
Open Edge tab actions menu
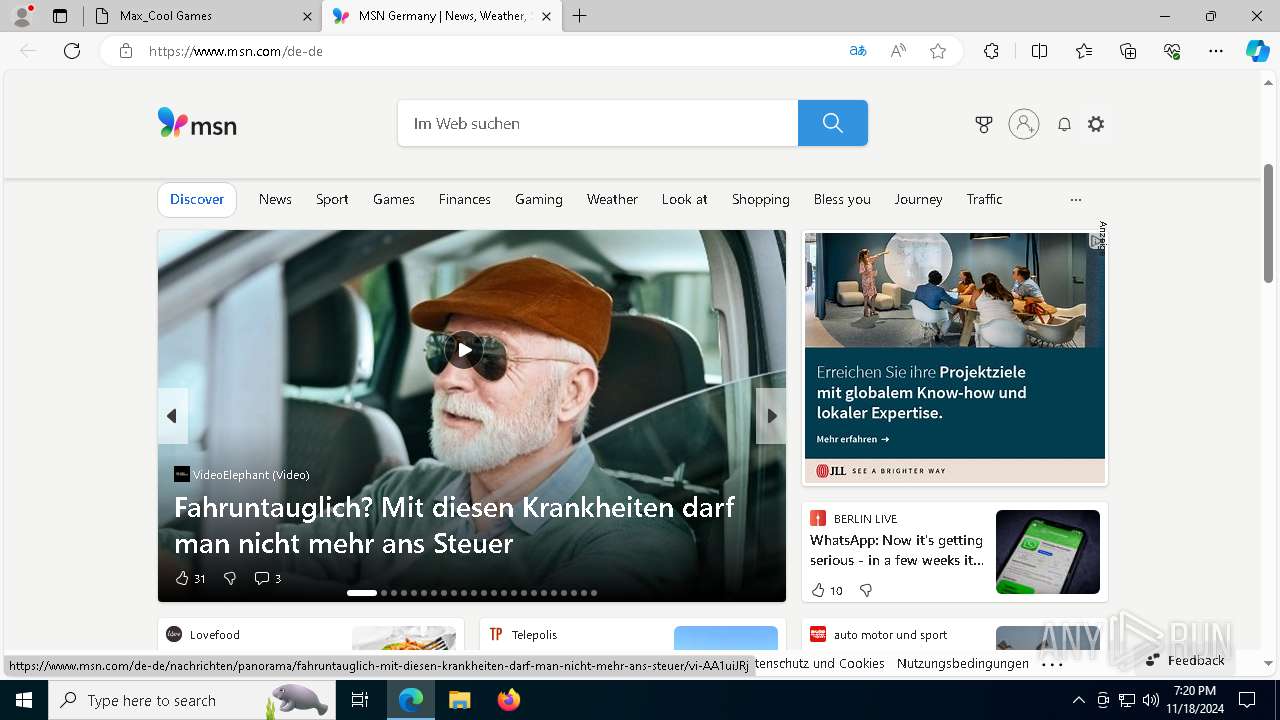click(60, 16)
